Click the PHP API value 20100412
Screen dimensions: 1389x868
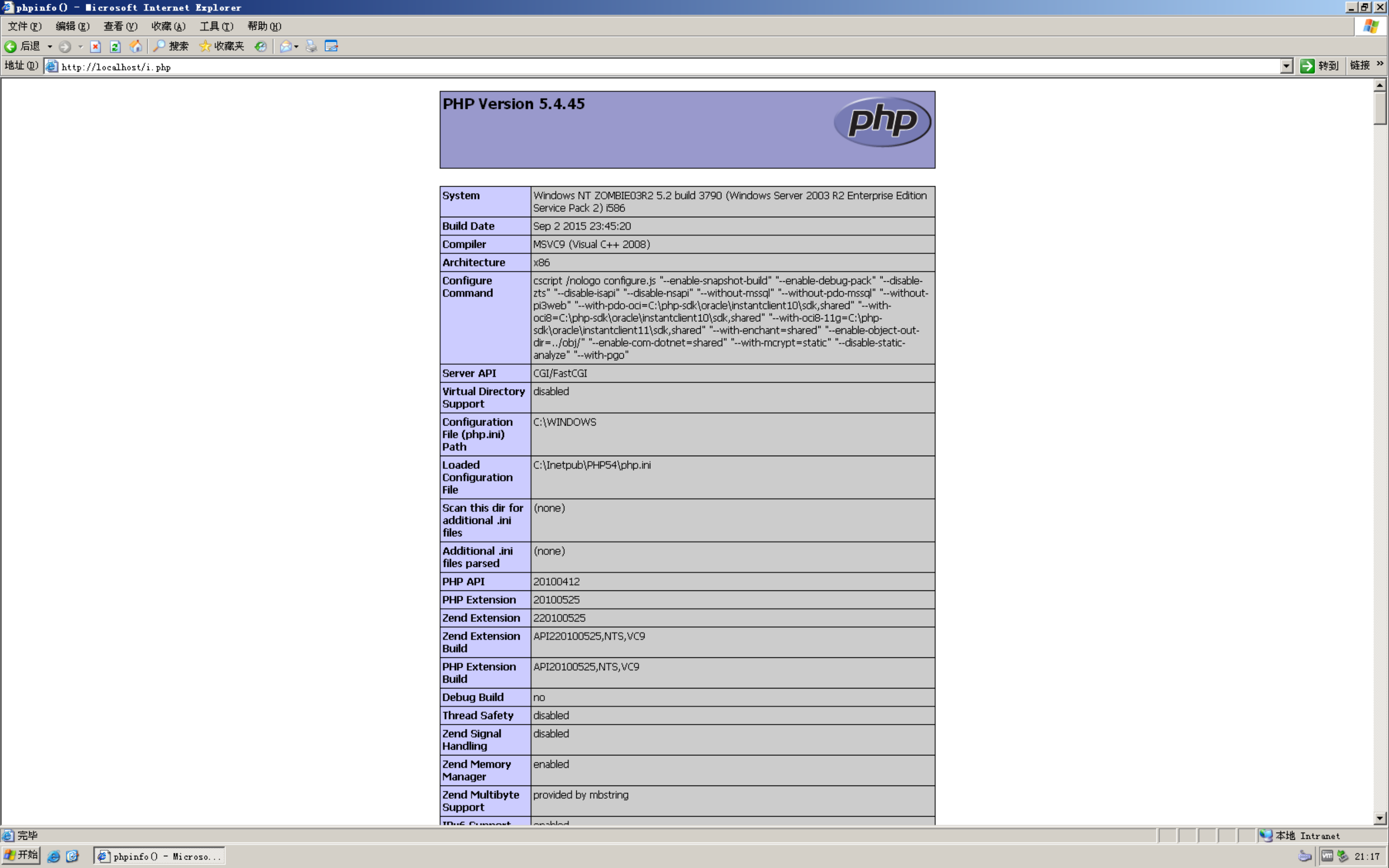[x=556, y=581]
